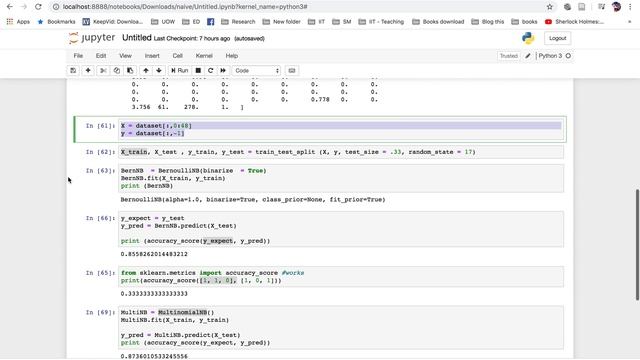Screen dimensions: 640x360
Task: Move the selected cell down
Action: click(159, 71)
